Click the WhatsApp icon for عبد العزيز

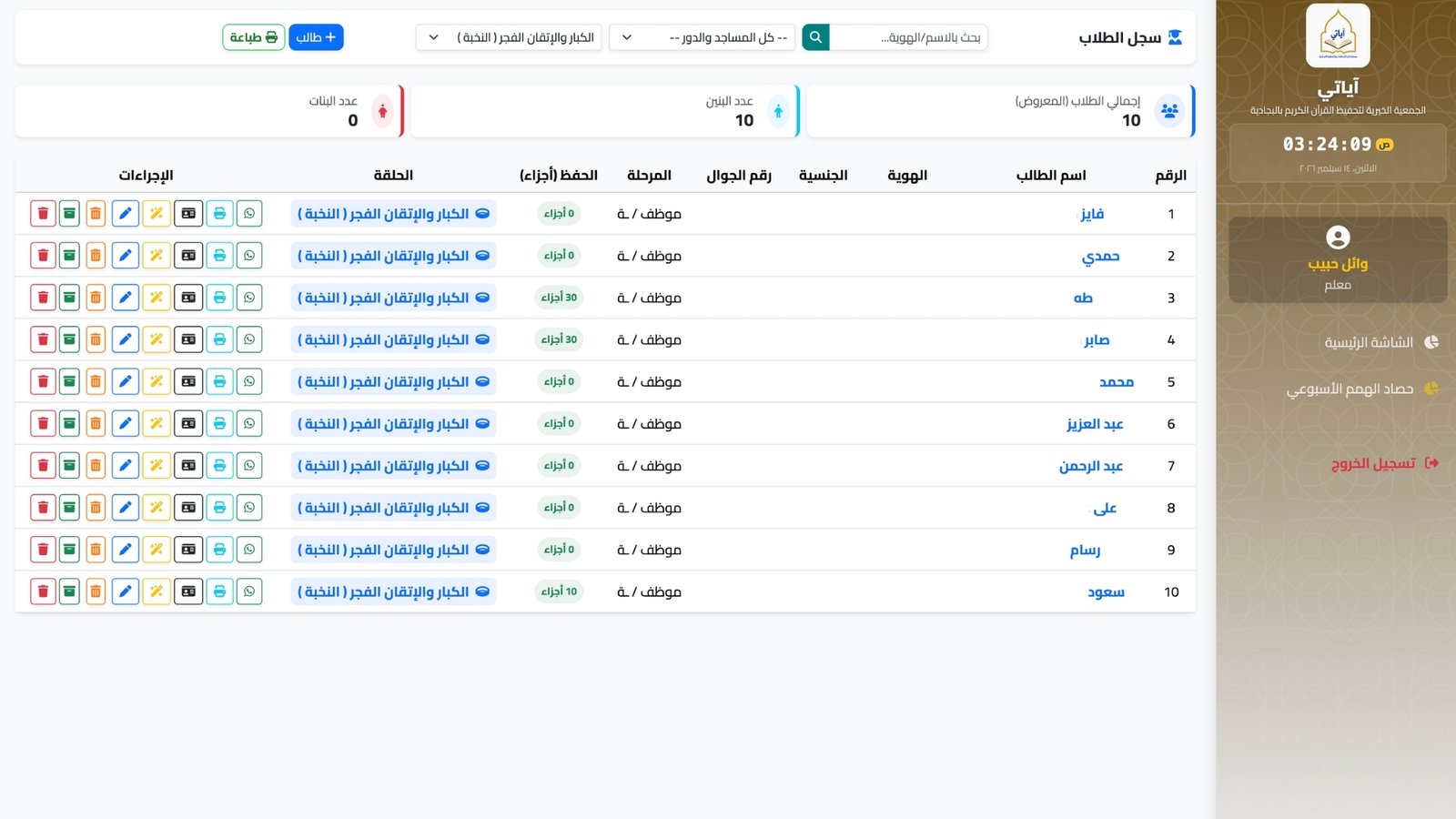click(249, 423)
